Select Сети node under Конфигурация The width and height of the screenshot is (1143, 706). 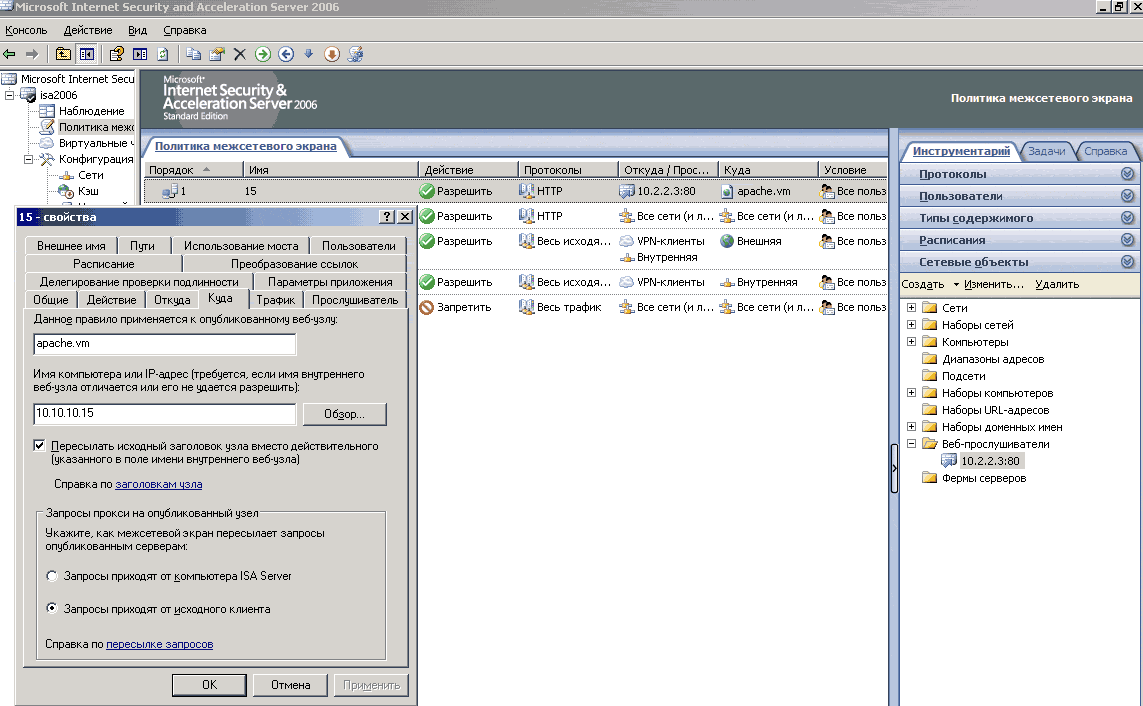(x=90, y=175)
